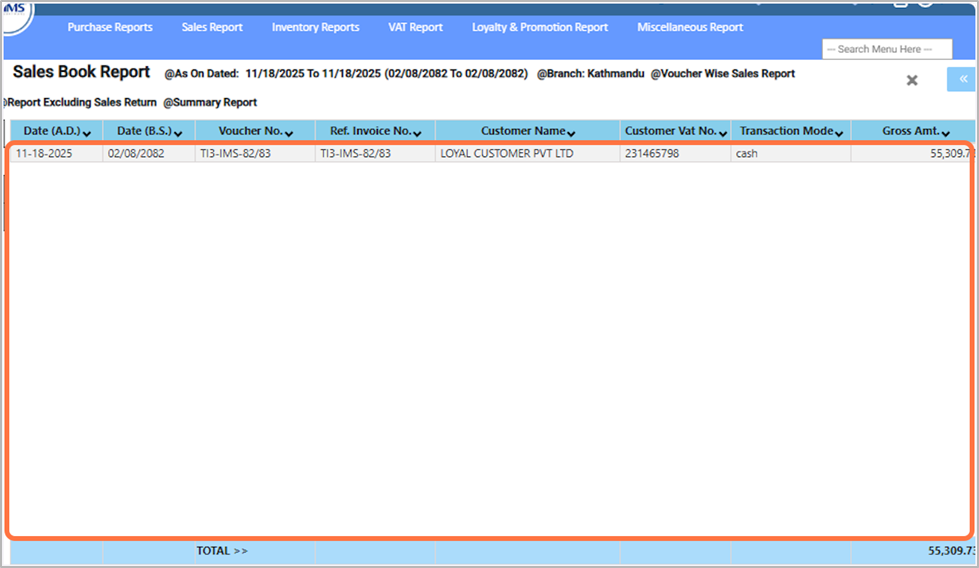This screenshot has width=979, height=568.
Task: Open the Purchase Reports menu
Action: tap(110, 27)
